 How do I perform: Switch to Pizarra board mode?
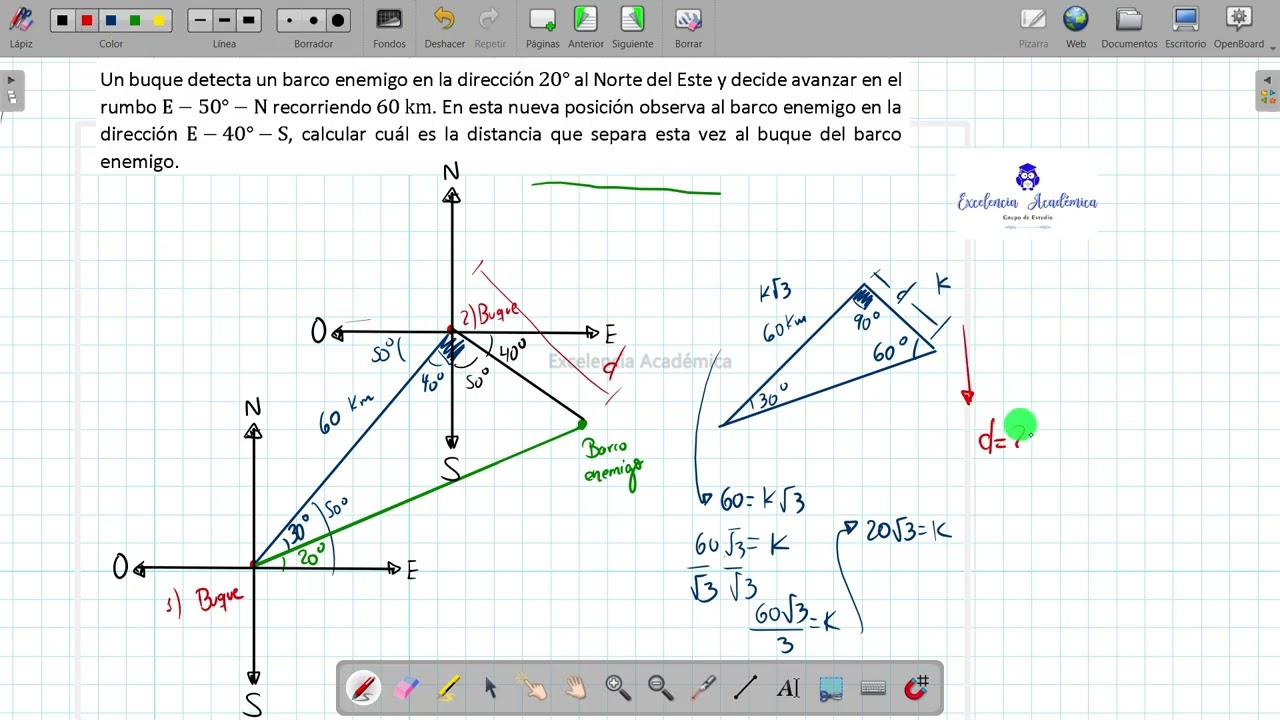(1033, 27)
